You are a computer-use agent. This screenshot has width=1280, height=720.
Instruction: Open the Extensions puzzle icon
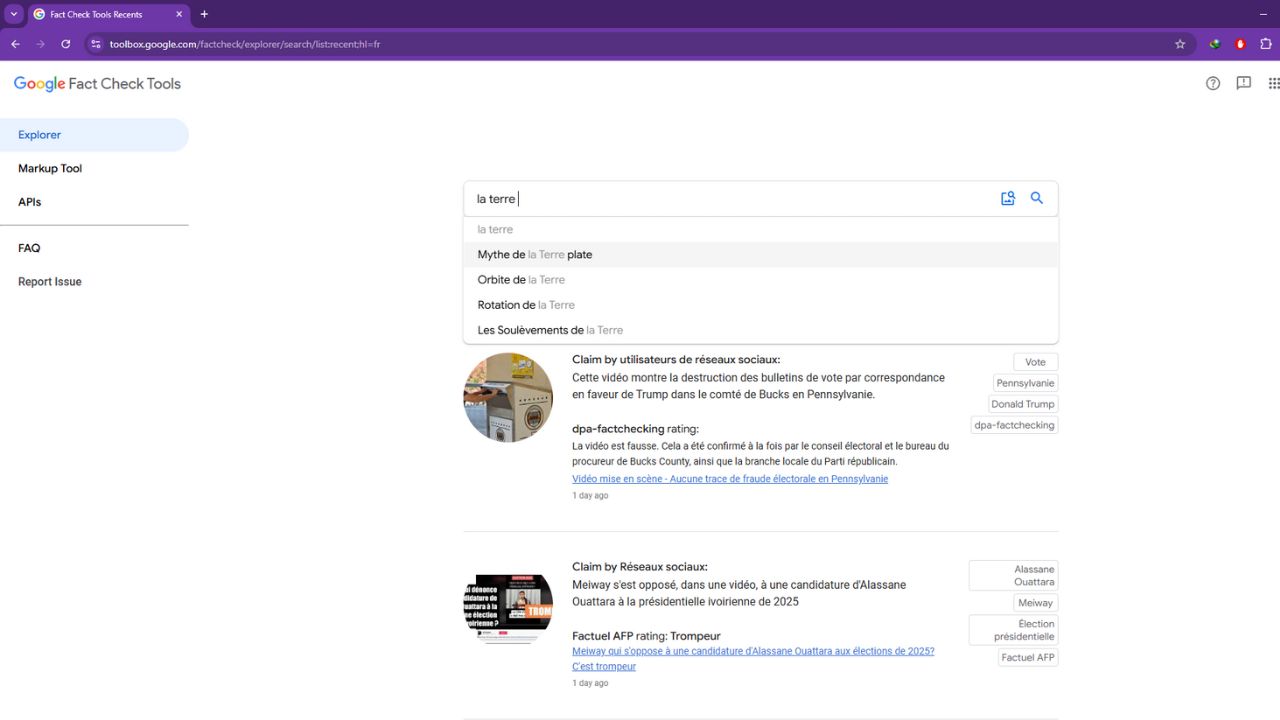pyautogui.click(x=1266, y=44)
